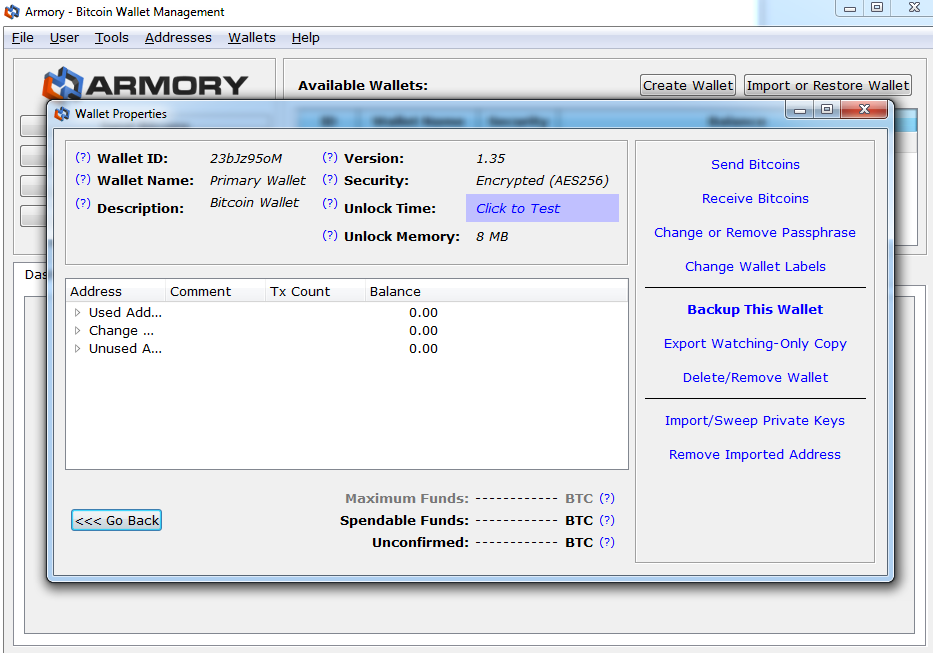Open the Wallets menu

pos(252,38)
